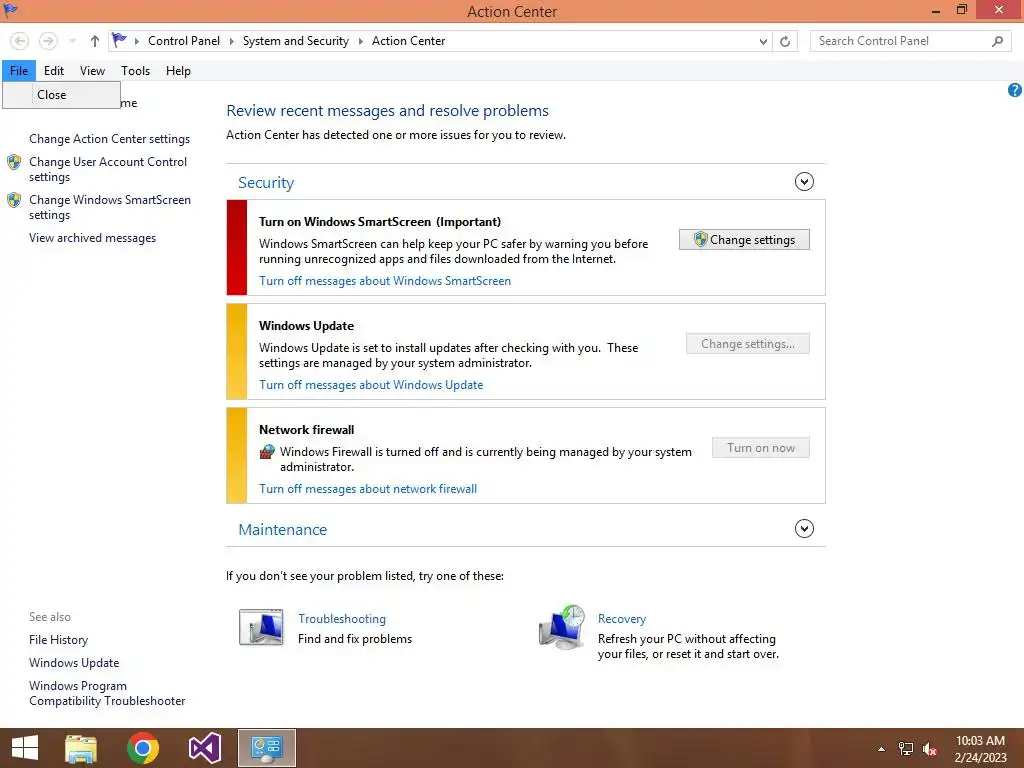
Task: Open the Troubleshooting link
Action: click(342, 618)
